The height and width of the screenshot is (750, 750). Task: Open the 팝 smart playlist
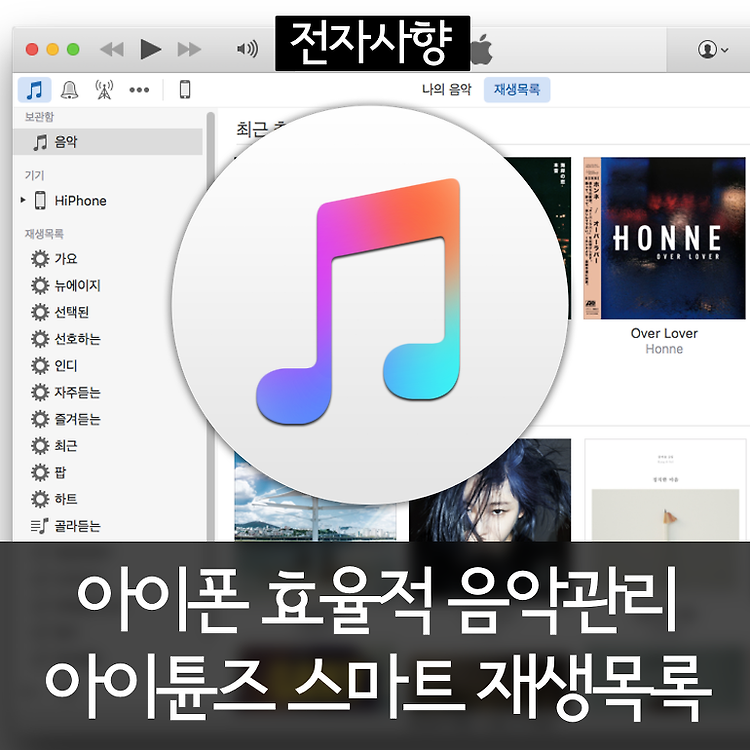60,473
